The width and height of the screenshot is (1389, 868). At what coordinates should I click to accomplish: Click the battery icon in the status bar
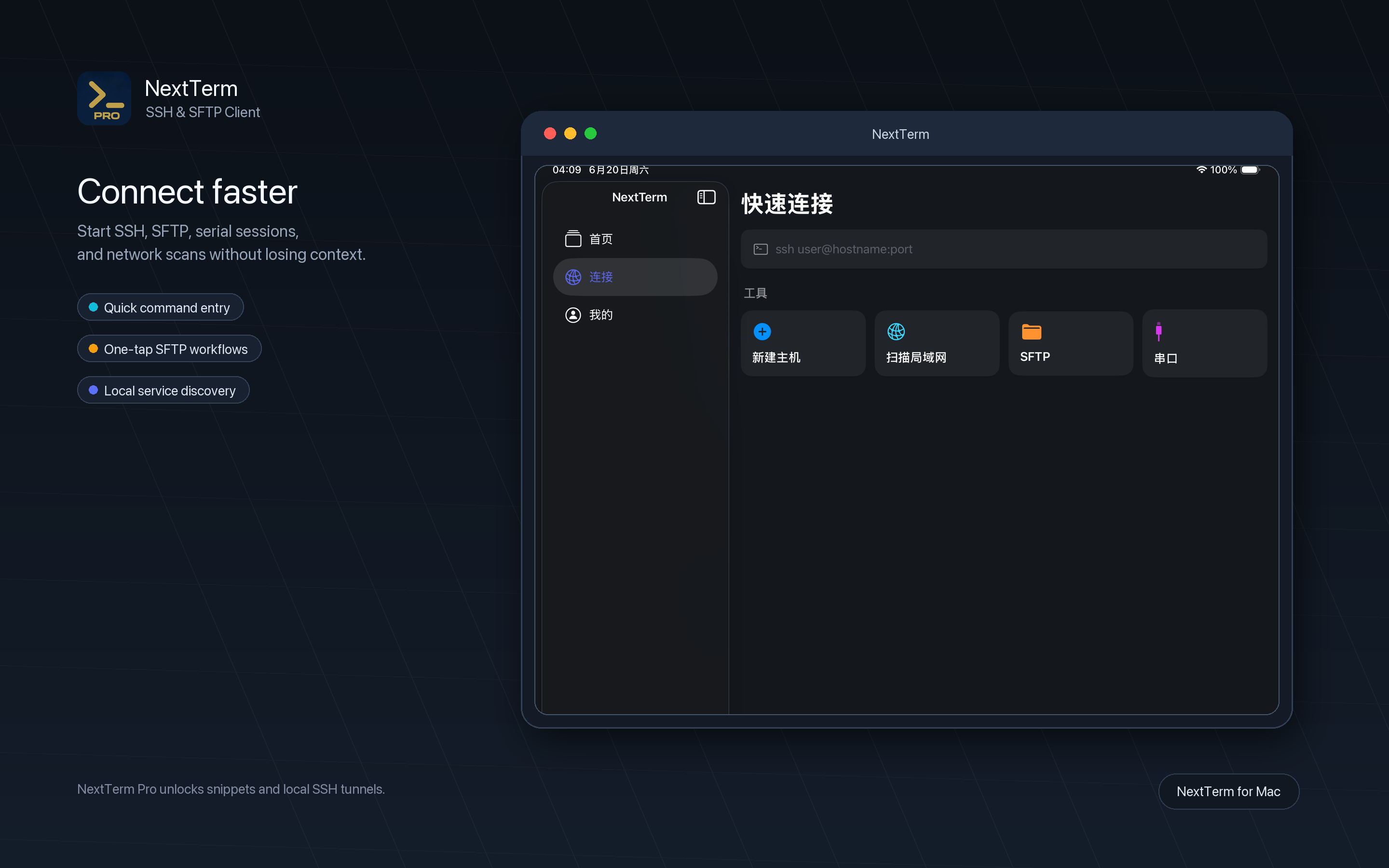[1250, 170]
